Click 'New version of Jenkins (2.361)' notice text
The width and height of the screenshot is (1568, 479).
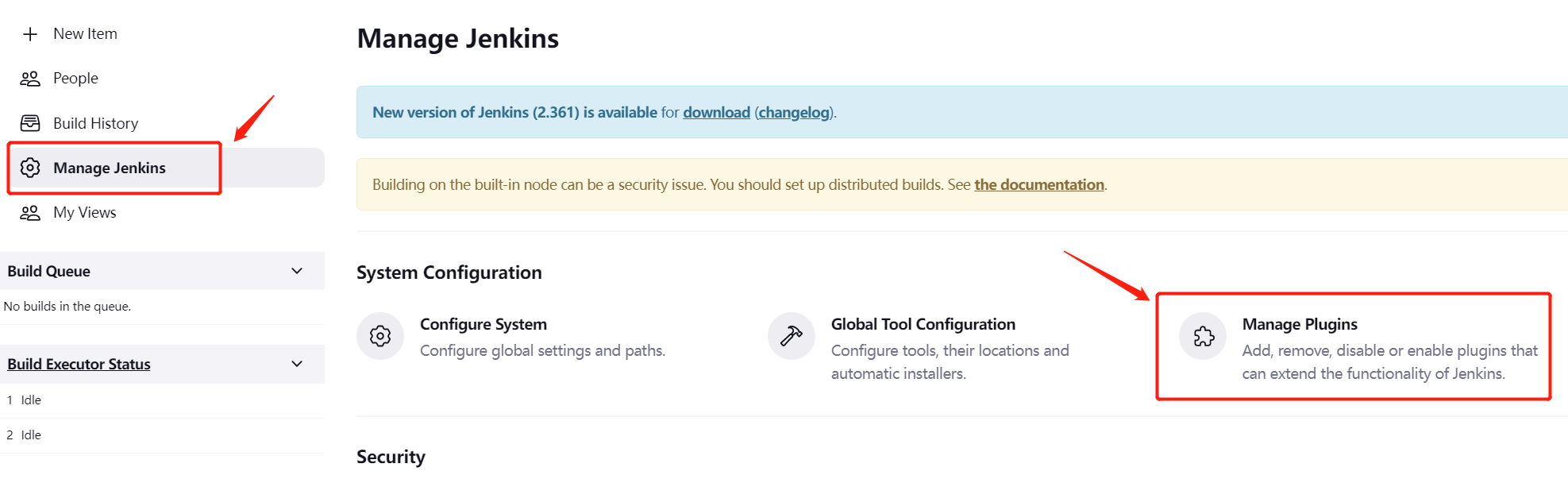(515, 112)
